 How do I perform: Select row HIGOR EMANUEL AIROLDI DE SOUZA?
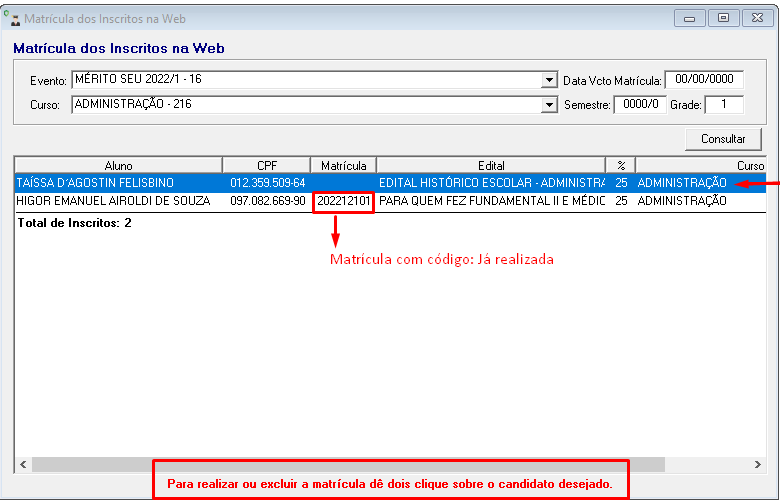coord(390,201)
